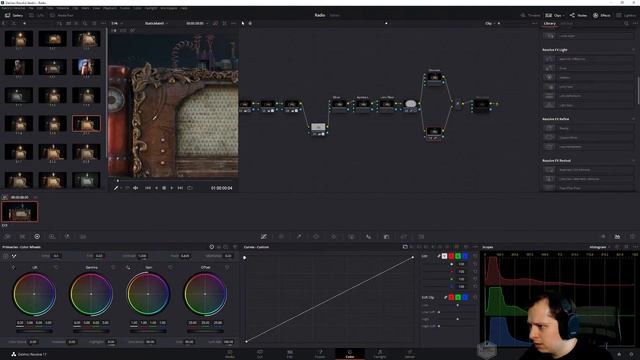
Task: Click the Soft Clip High slider handle
Action: point(458,319)
